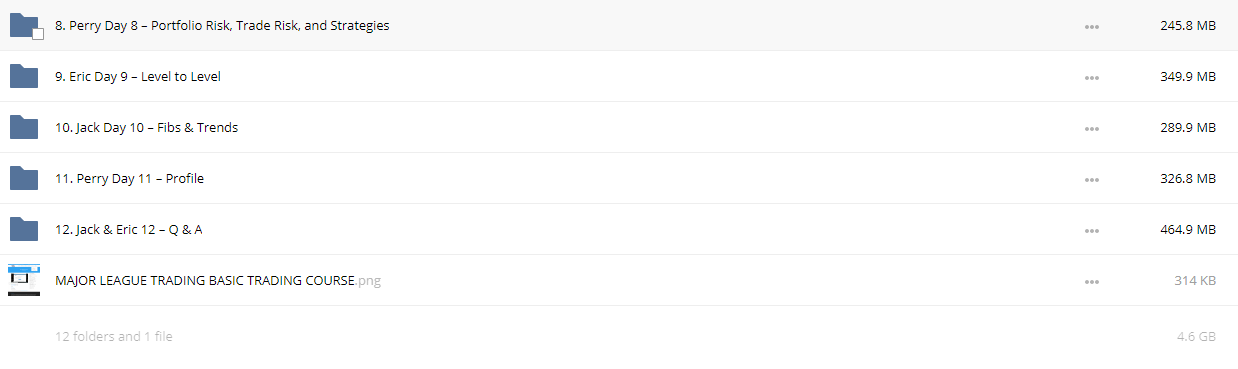
Task: Select checkbox on Perry Day 8 folder
Action: (38, 34)
